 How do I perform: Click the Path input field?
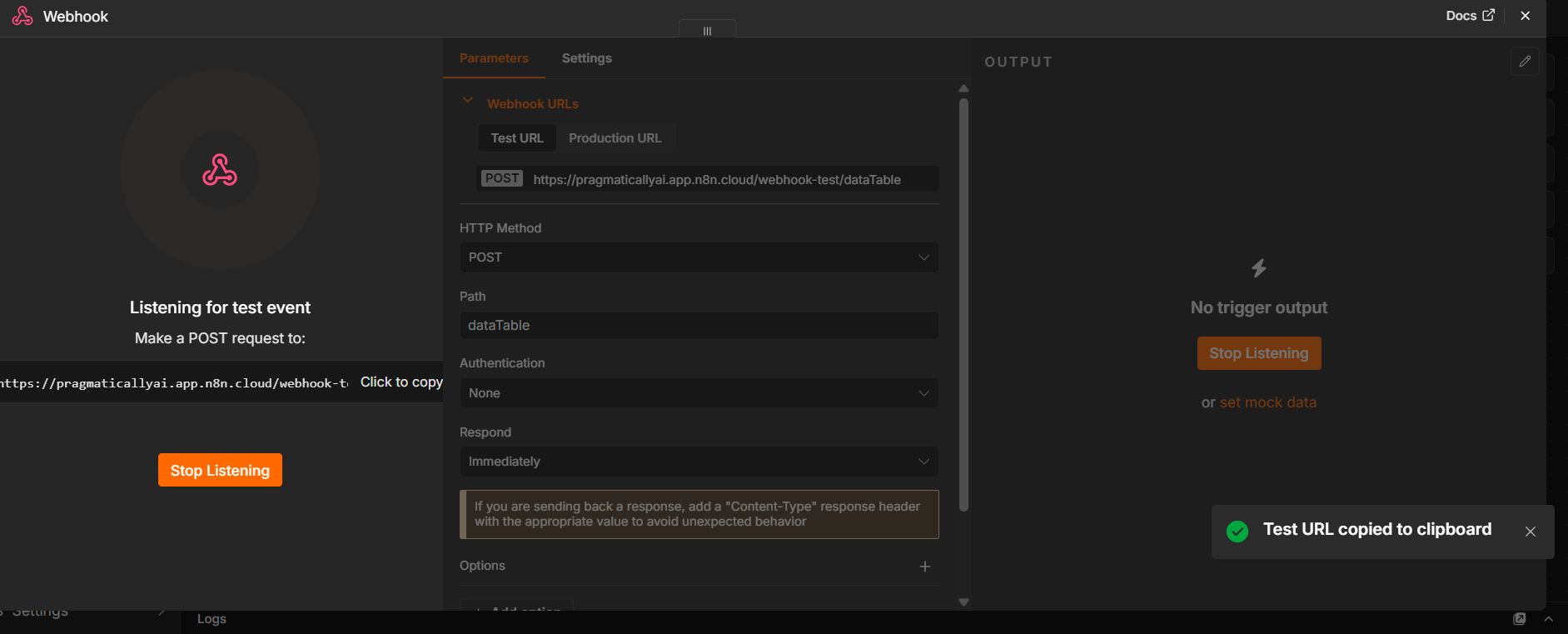pos(699,326)
